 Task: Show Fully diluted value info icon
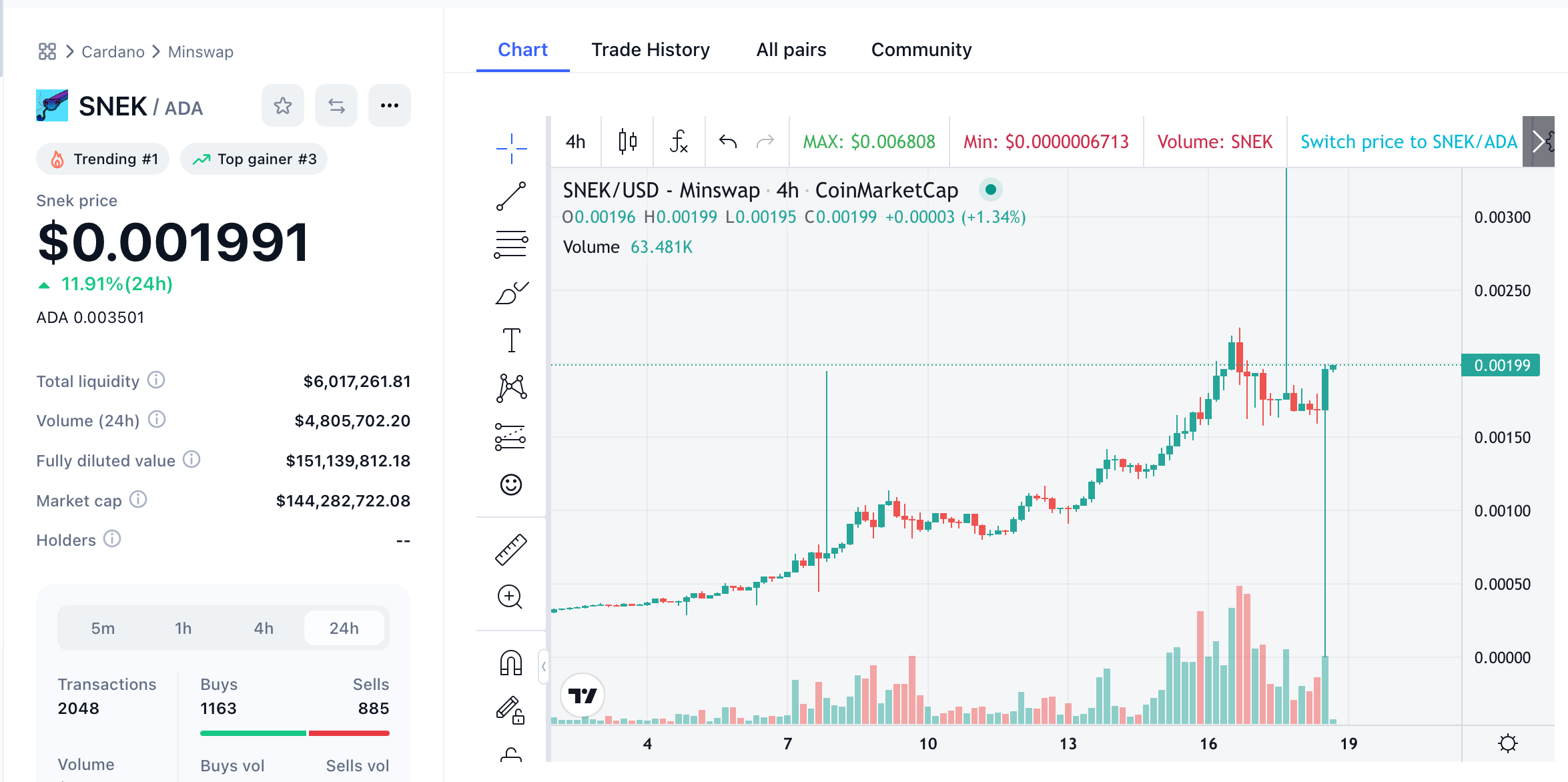[x=191, y=459]
